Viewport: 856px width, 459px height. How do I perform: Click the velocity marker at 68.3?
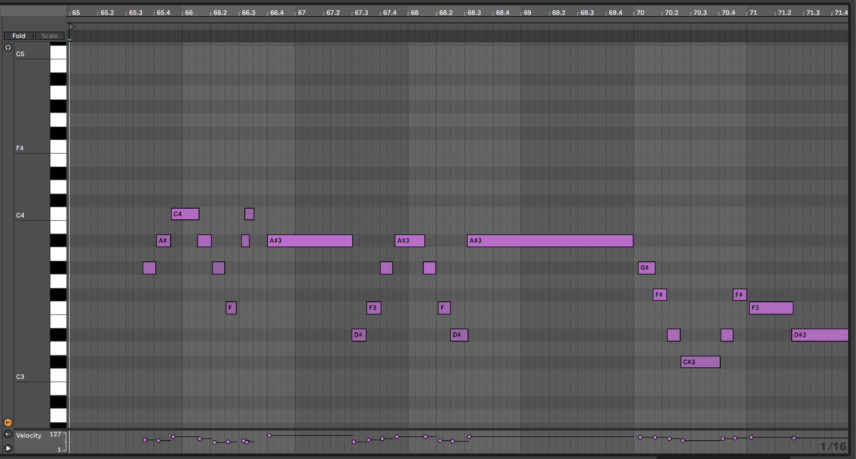click(469, 437)
